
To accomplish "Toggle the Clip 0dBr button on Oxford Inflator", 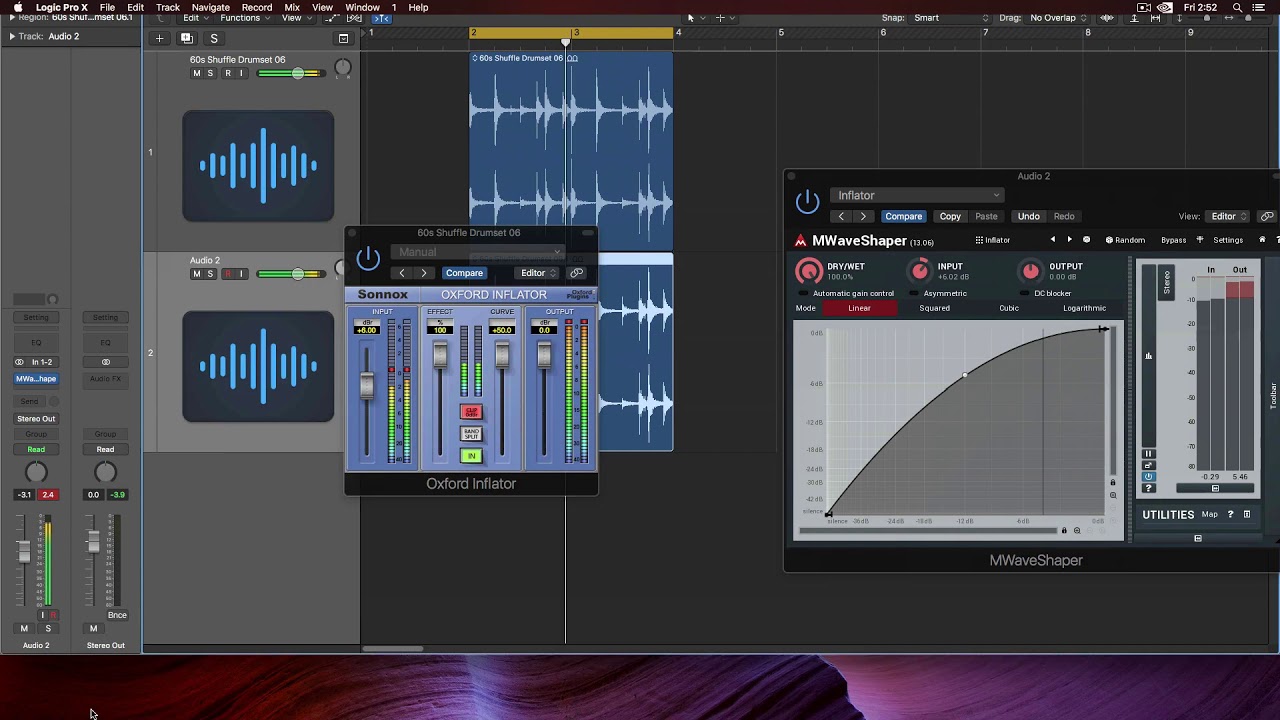I will point(471,412).
